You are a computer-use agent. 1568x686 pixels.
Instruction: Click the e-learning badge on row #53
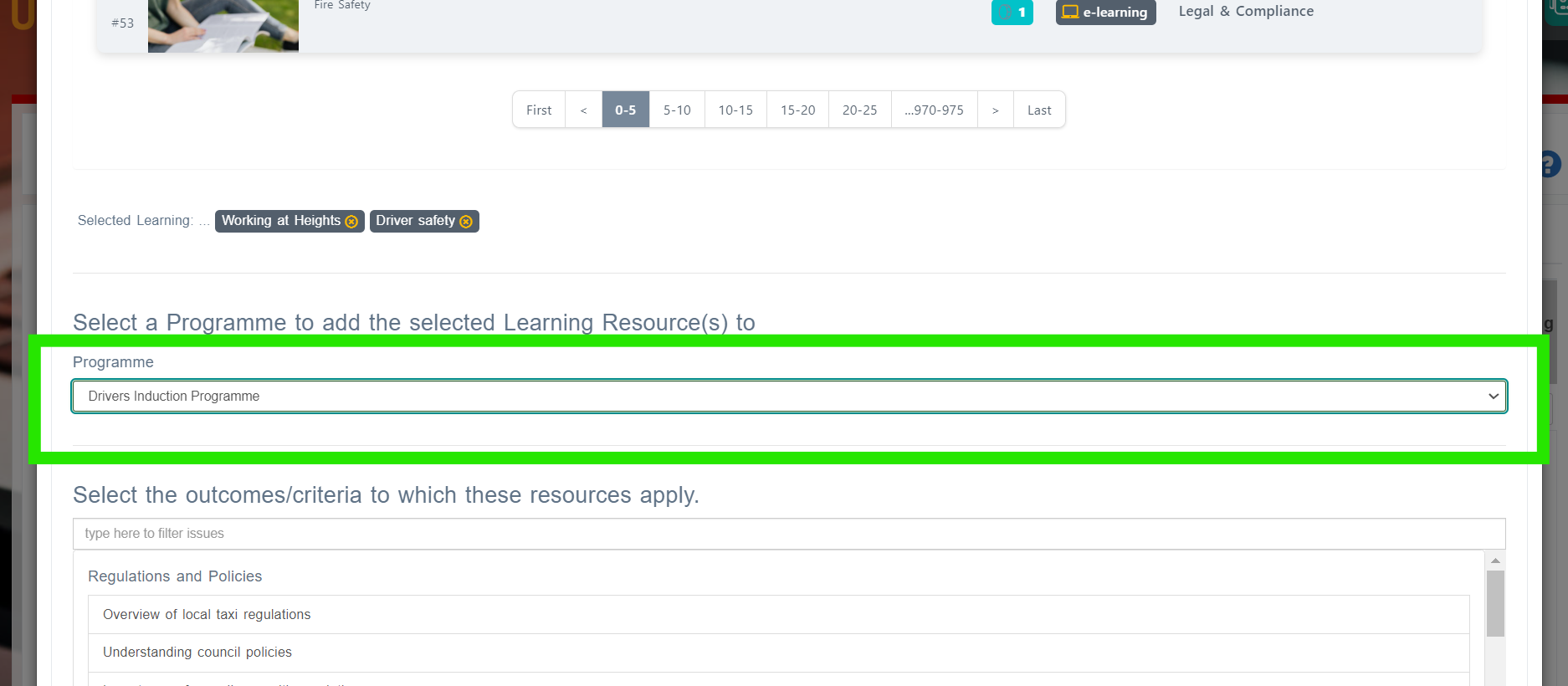coord(1105,12)
